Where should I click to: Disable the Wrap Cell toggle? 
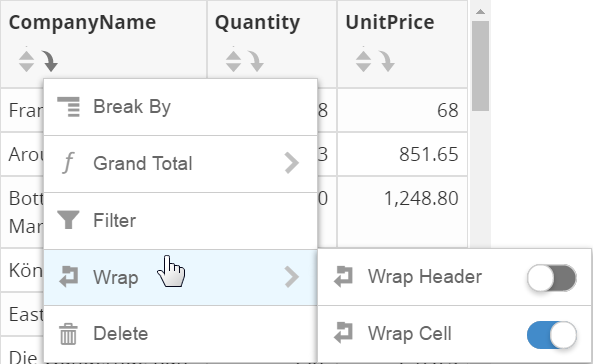(x=551, y=335)
